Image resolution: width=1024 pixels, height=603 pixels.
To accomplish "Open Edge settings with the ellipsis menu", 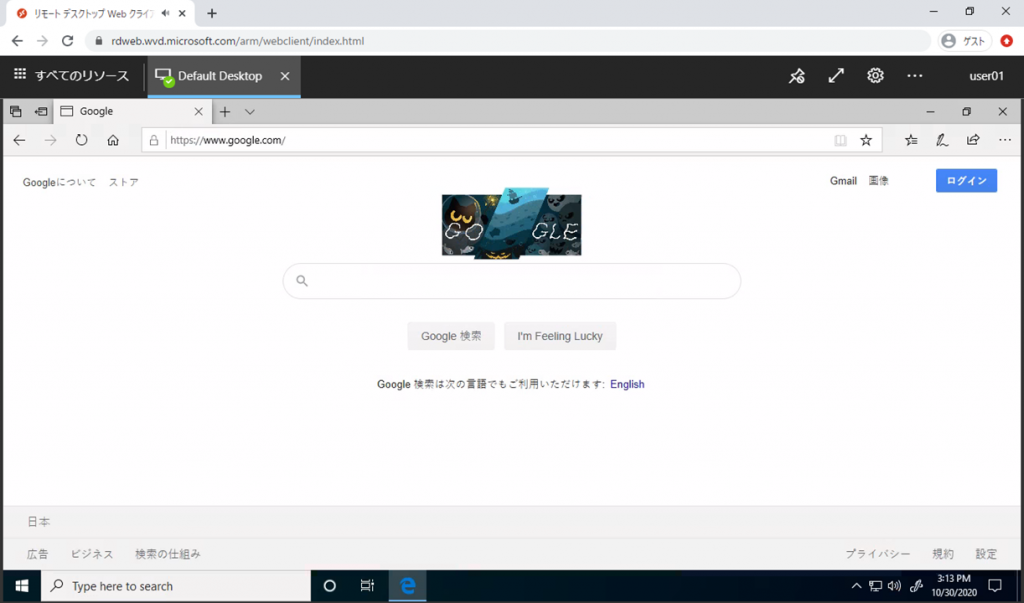I will 1004,140.
